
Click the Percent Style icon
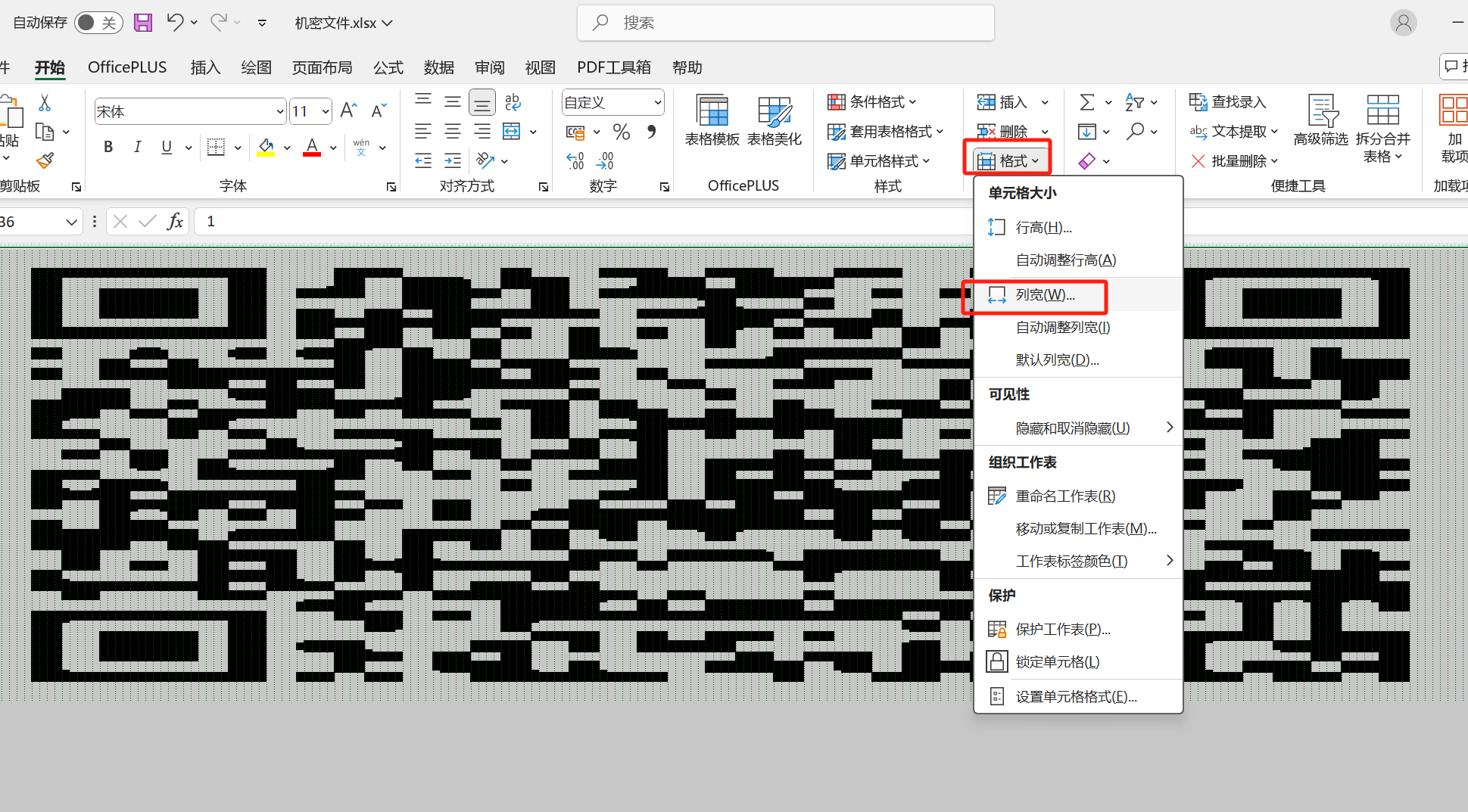[622, 132]
